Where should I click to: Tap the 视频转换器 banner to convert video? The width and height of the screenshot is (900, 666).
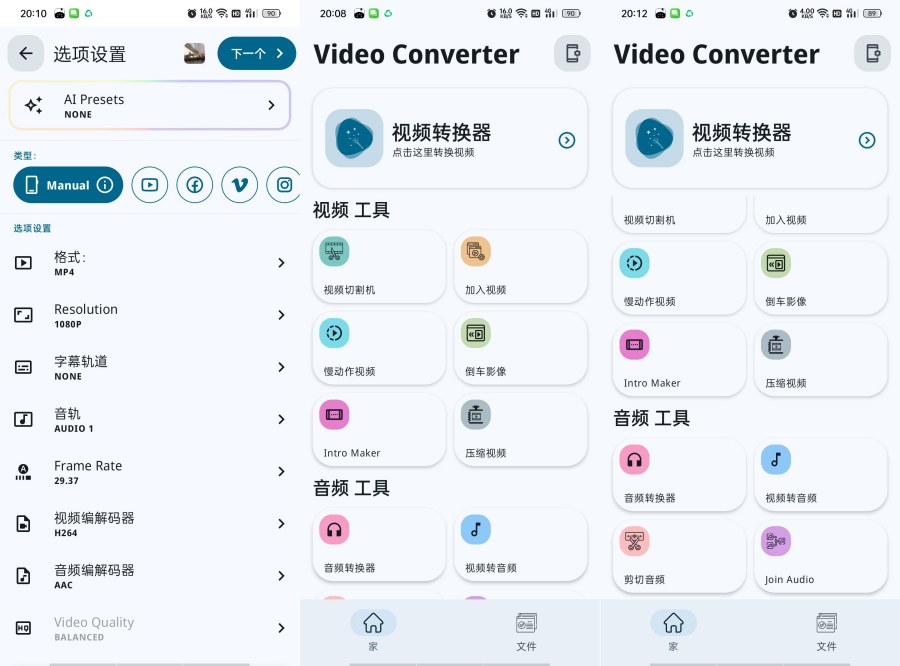click(449, 137)
